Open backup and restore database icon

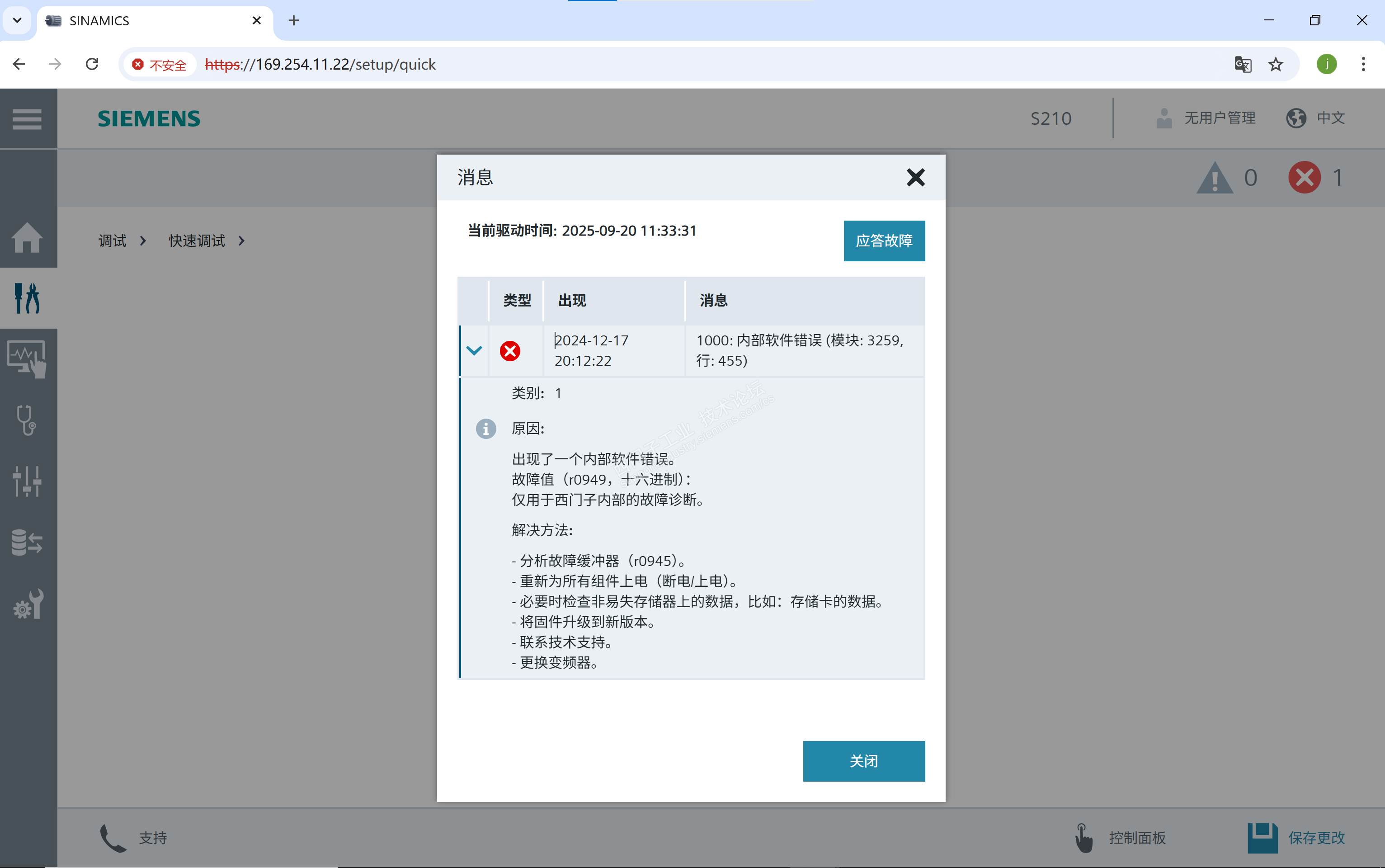click(x=27, y=542)
